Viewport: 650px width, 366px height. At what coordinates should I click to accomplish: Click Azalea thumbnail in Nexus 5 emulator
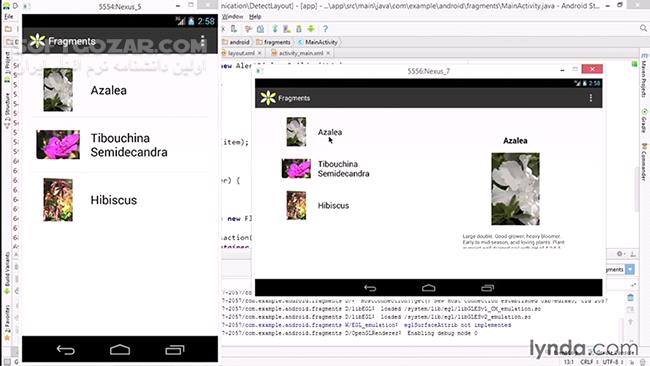[58, 90]
